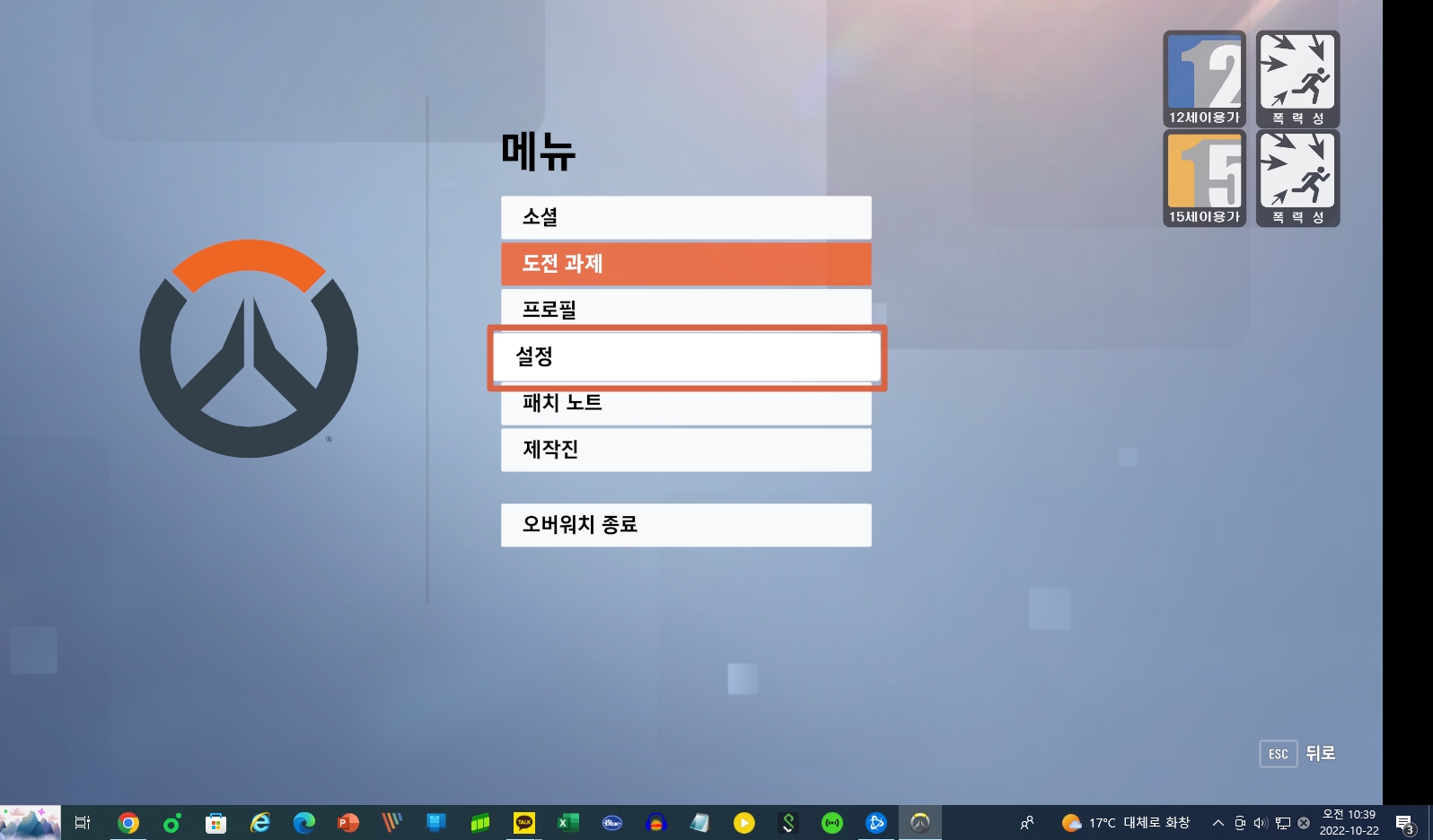Viewport: 1433px width, 840px height.
Task: Open 패치 노트 from the menu
Action: click(686, 407)
